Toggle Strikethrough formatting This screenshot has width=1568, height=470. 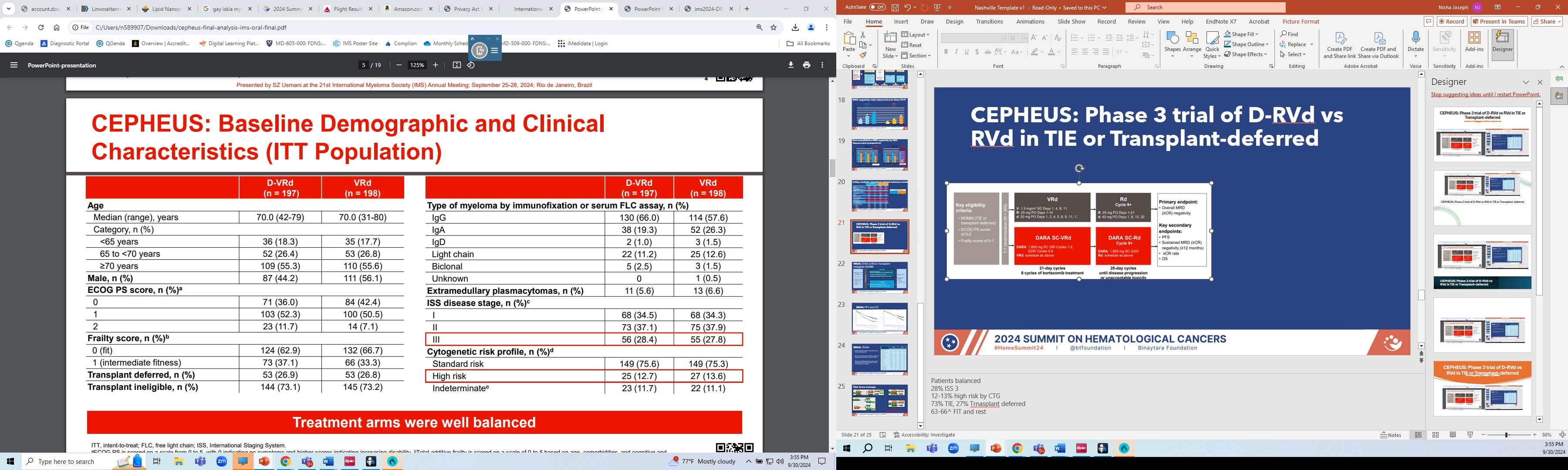click(987, 52)
